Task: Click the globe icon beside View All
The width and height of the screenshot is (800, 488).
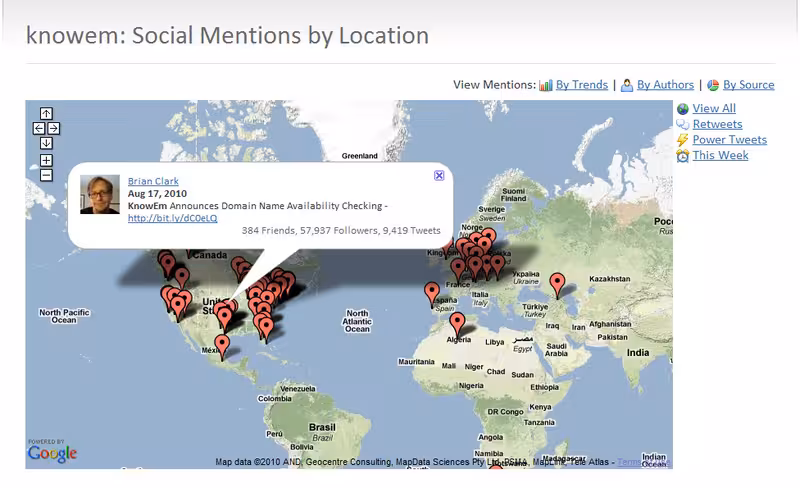Action: coord(683,109)
